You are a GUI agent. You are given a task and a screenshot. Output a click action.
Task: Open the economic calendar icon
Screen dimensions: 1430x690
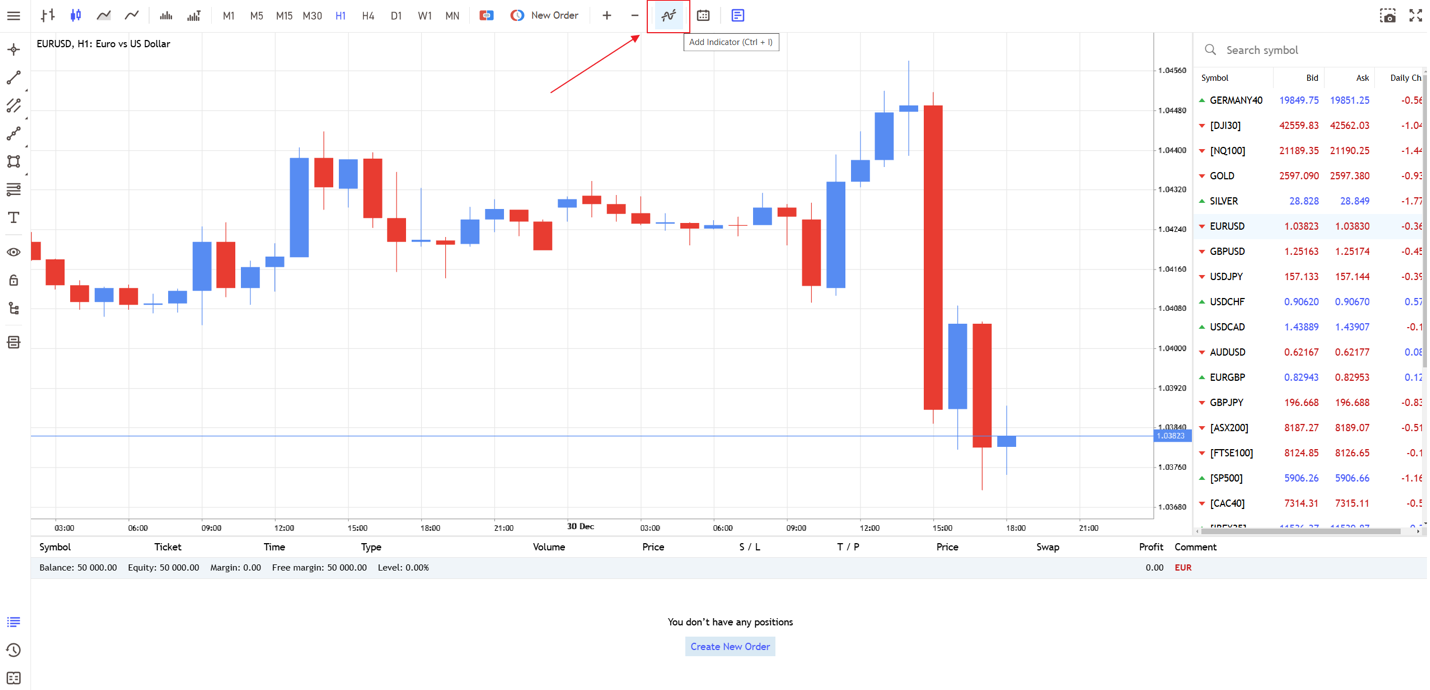click(703, 16)
